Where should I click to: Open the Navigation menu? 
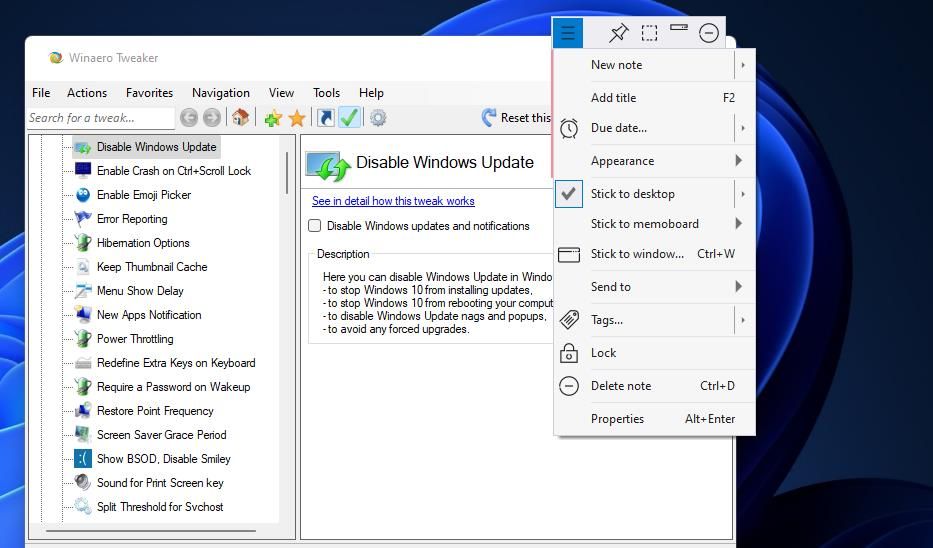tap(221, 93)
